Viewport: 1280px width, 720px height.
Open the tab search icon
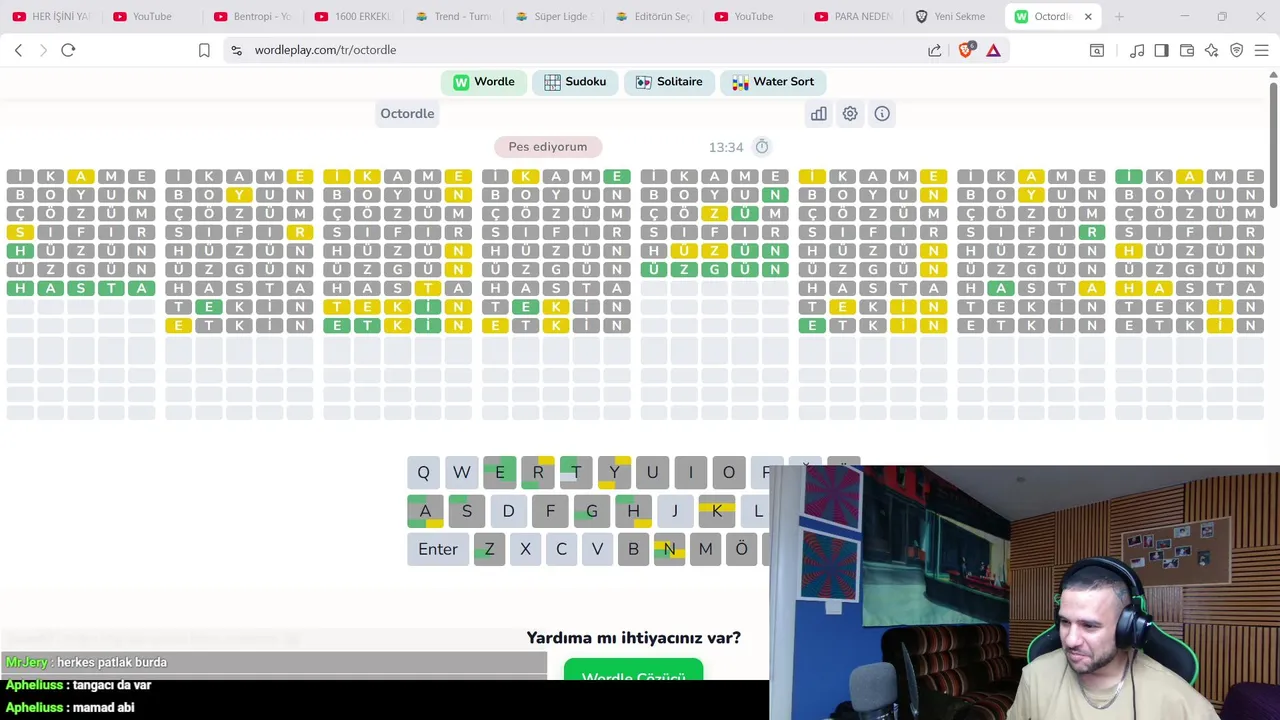pyautogui.click(x=1097, y=50)
